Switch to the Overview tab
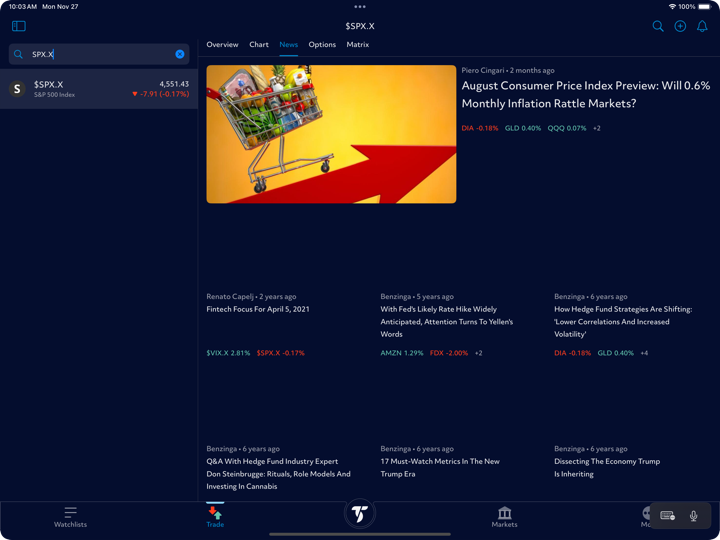The image size is (720, 540). pyautogui.click(x=222, y=45)
